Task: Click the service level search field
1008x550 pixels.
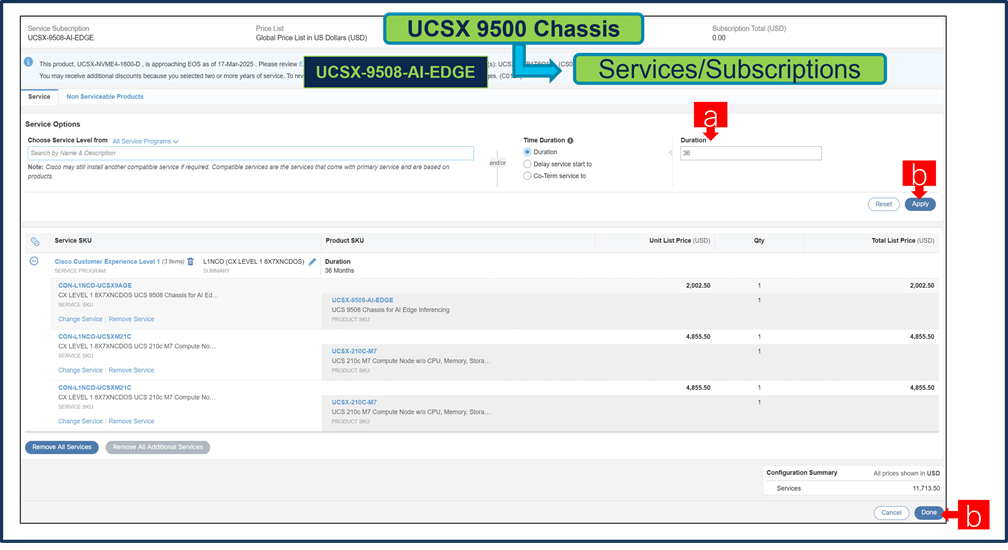Action: click(x=251, y=153)
